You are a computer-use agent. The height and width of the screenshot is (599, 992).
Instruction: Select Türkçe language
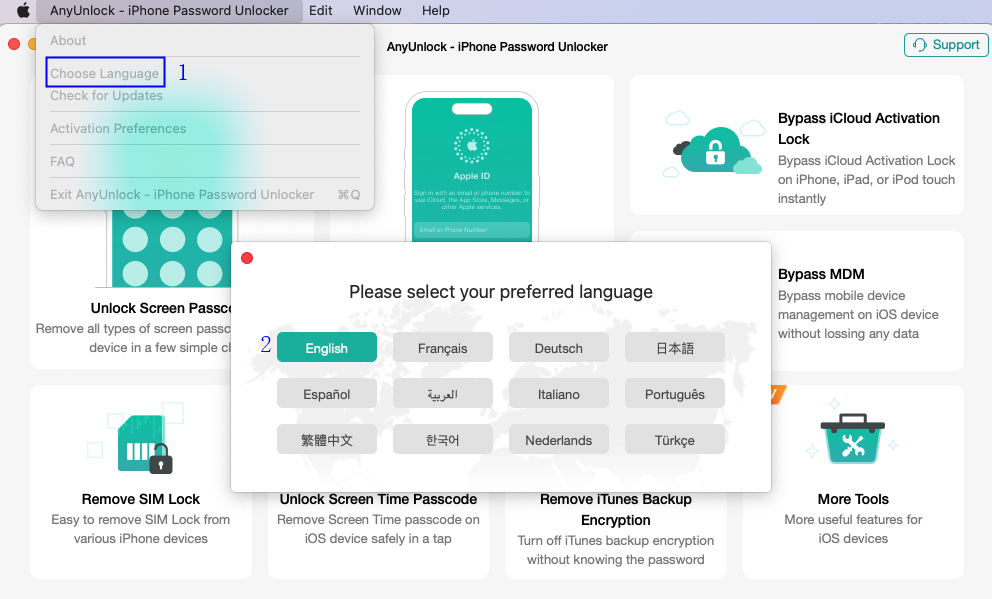coord(674,440)
